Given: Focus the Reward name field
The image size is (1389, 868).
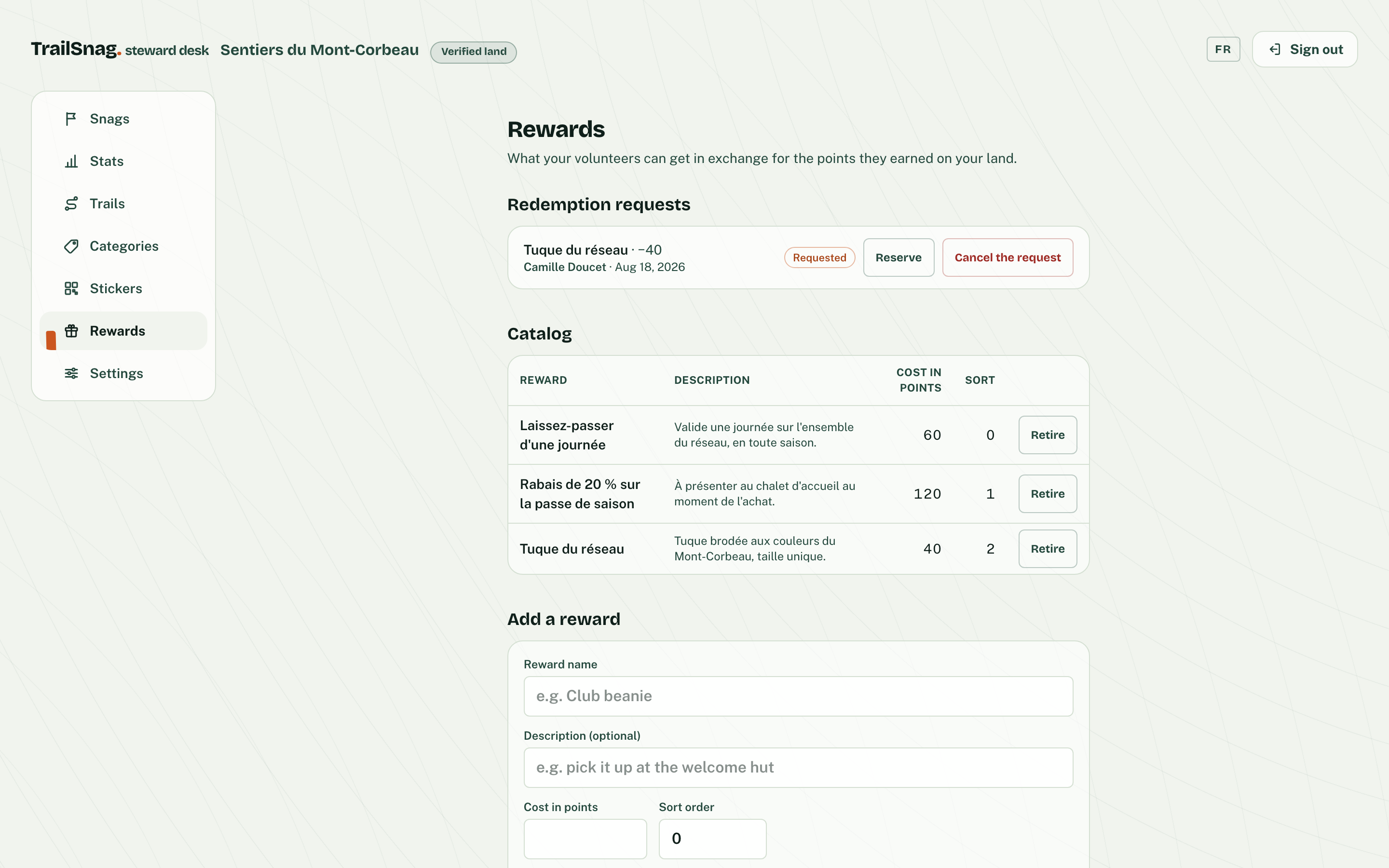Looking at the screenshot, I should click(x=798, y=696).
